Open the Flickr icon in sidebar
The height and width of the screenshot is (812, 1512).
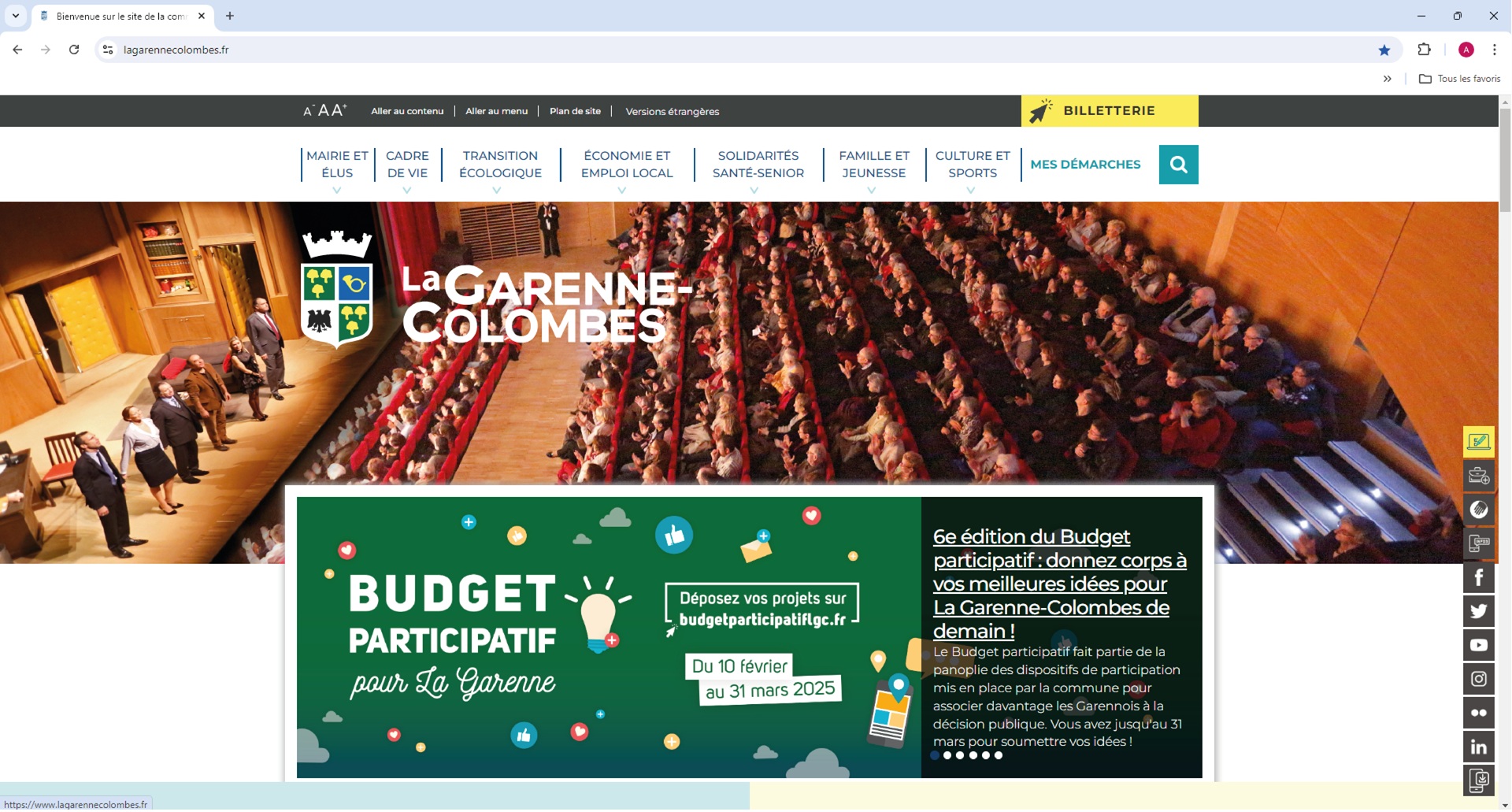(1478, 714)
